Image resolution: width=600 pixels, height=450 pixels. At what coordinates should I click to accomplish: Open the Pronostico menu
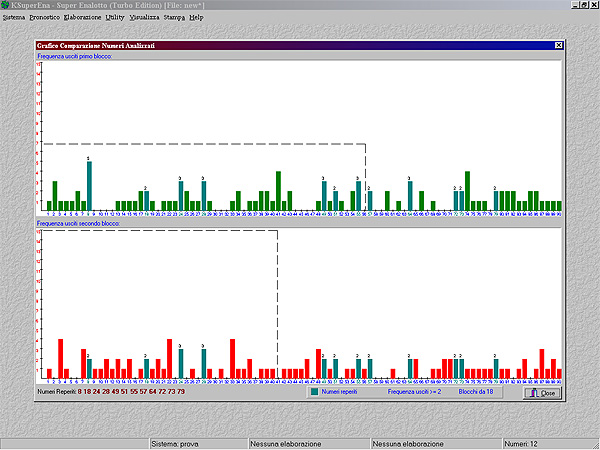(x=44, y=18)
